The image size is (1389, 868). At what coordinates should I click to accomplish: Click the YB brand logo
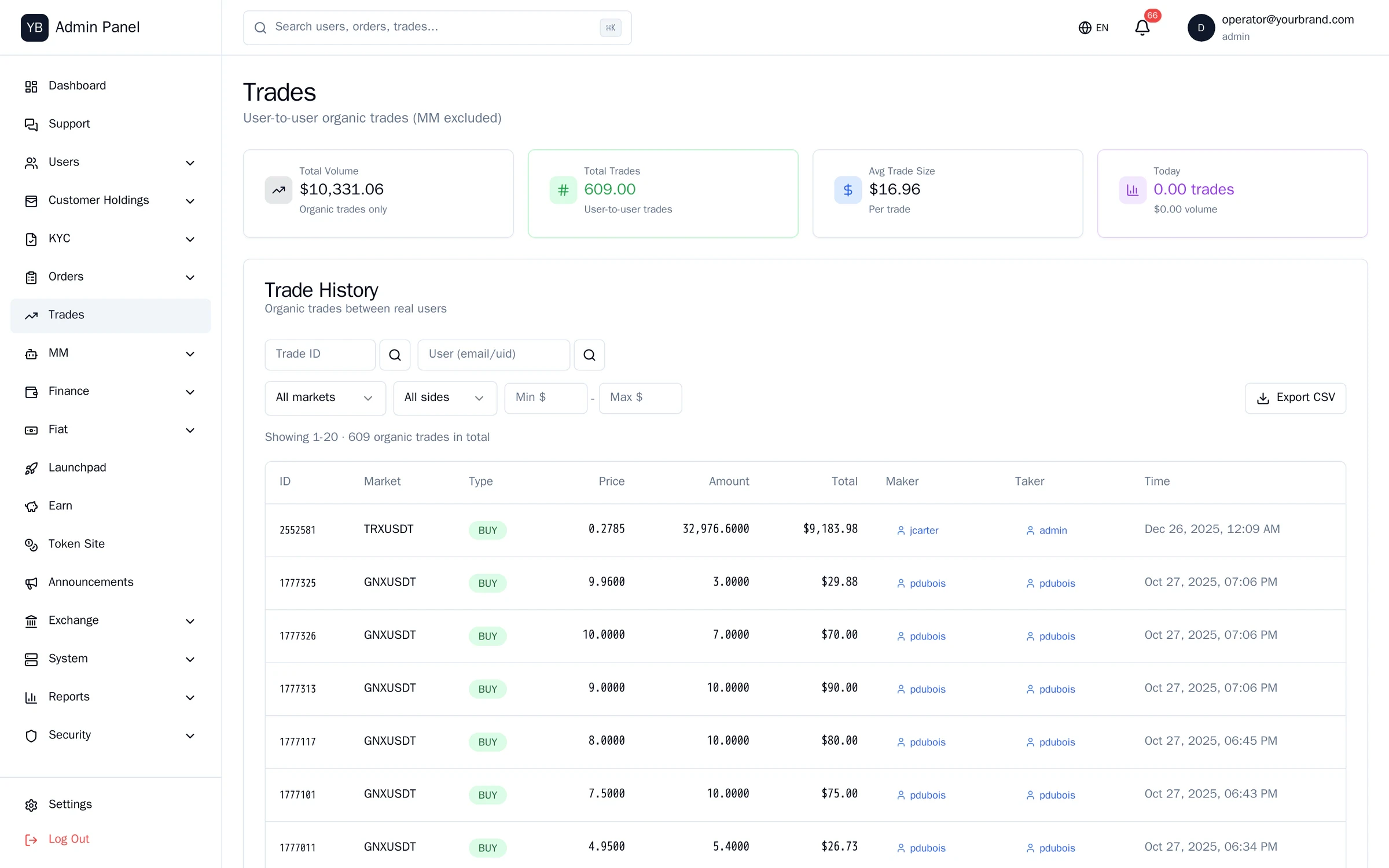(x=35, y=27)
